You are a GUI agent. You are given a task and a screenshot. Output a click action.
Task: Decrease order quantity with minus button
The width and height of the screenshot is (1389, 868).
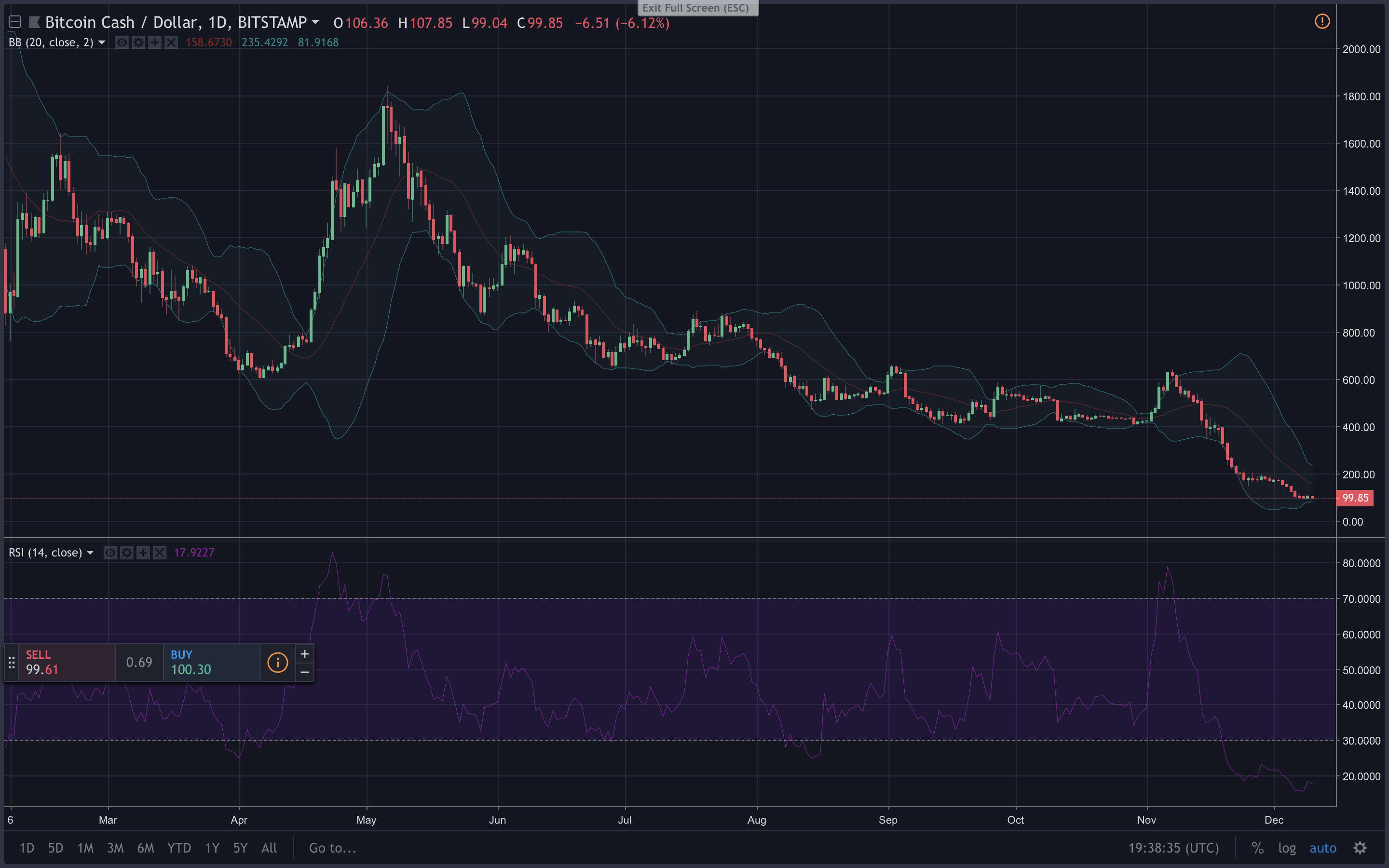[x=305, y=672]
